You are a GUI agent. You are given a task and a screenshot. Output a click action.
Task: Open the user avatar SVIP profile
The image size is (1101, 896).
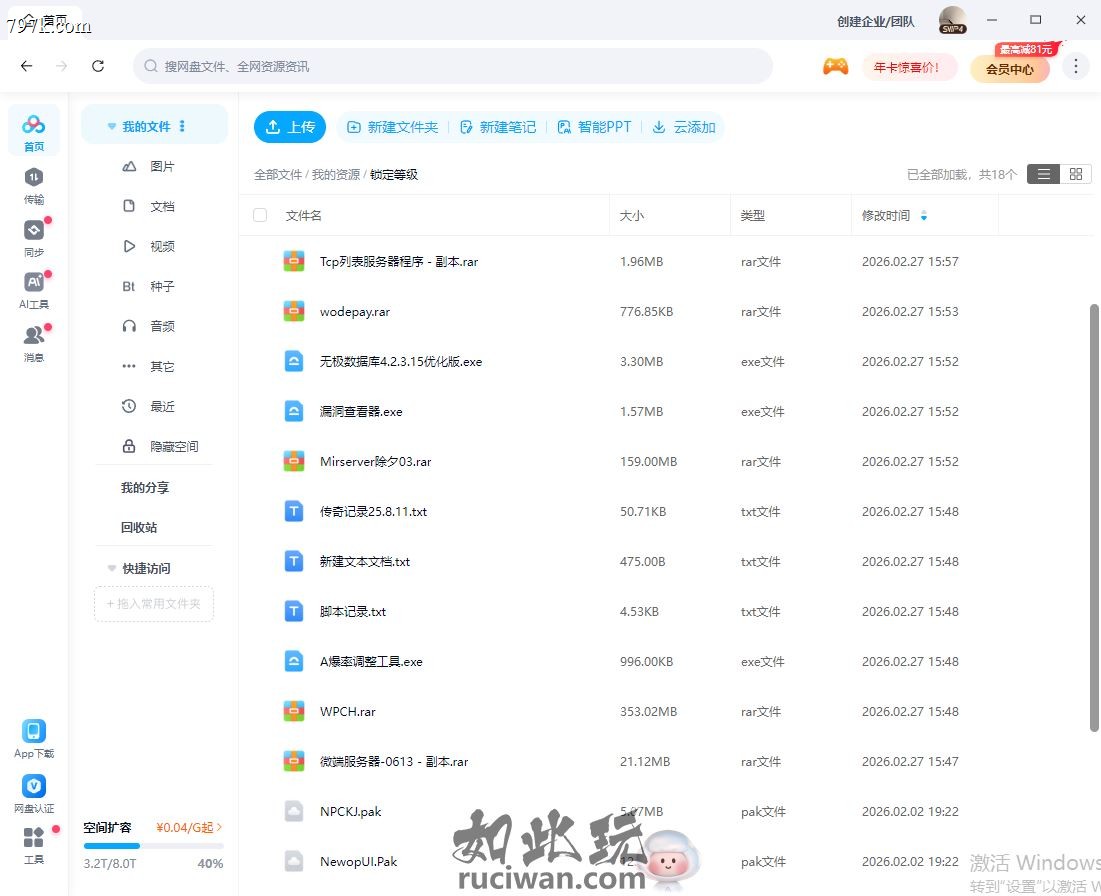(953, 20)
